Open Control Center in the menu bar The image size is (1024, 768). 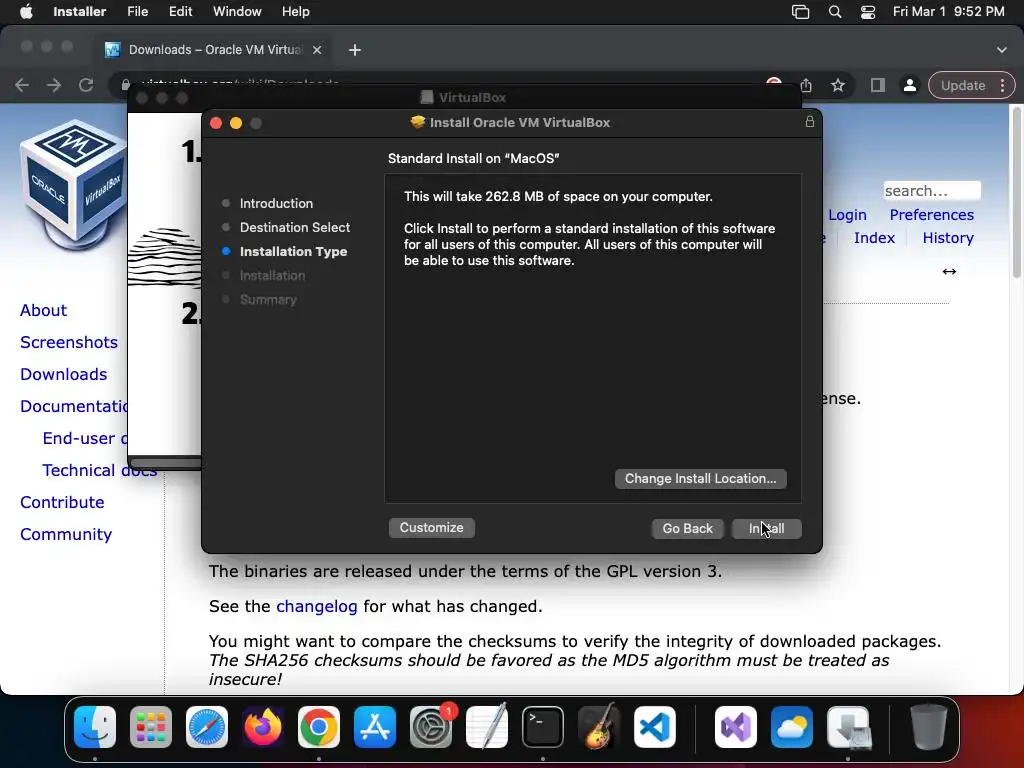[868, 12]
